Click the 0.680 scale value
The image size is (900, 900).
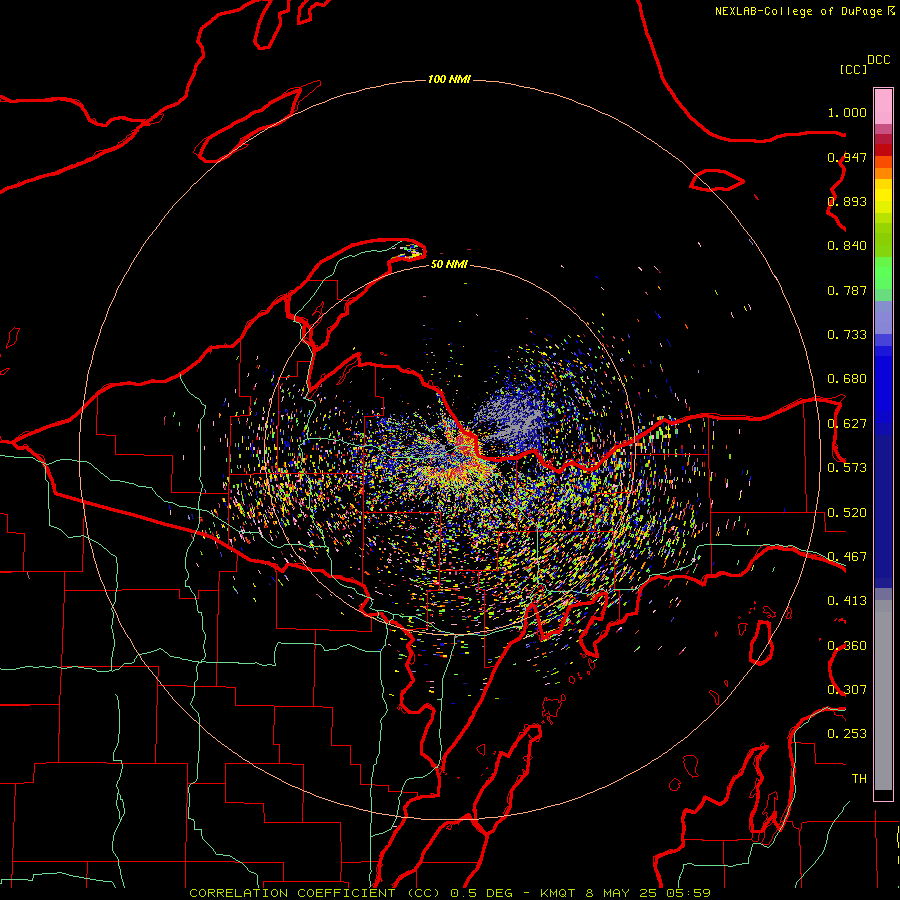(847, 379)
